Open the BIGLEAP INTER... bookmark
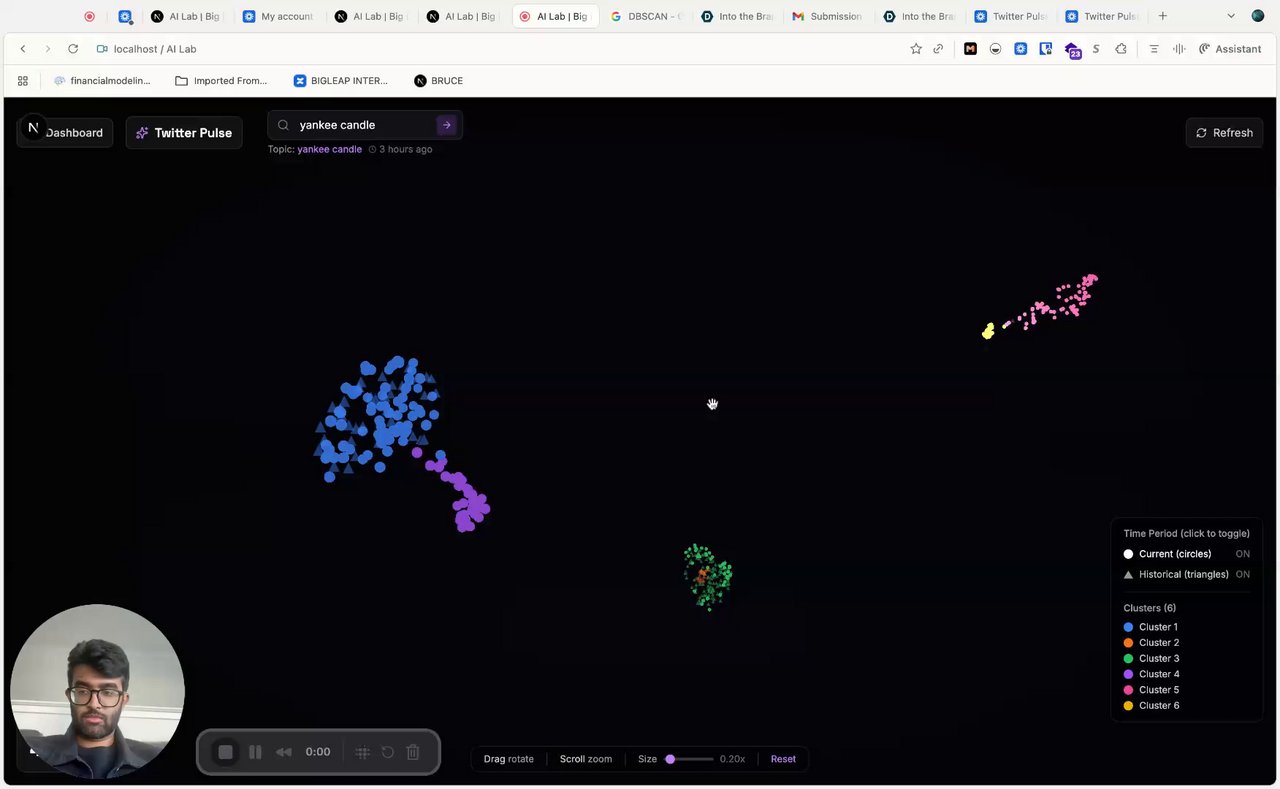Screen dimensions: 1280x789 click(x=340, y=81)
